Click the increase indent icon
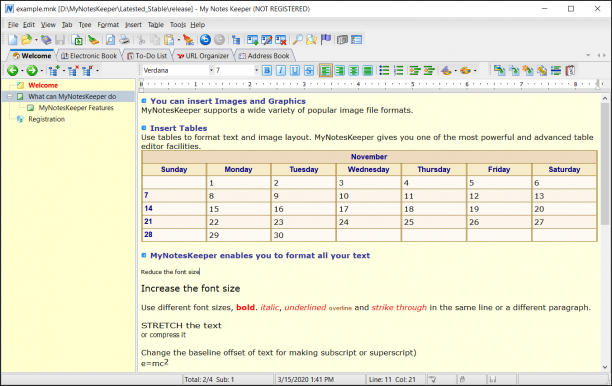The width and height of the screenshot is (612, 386). (429, 71)
